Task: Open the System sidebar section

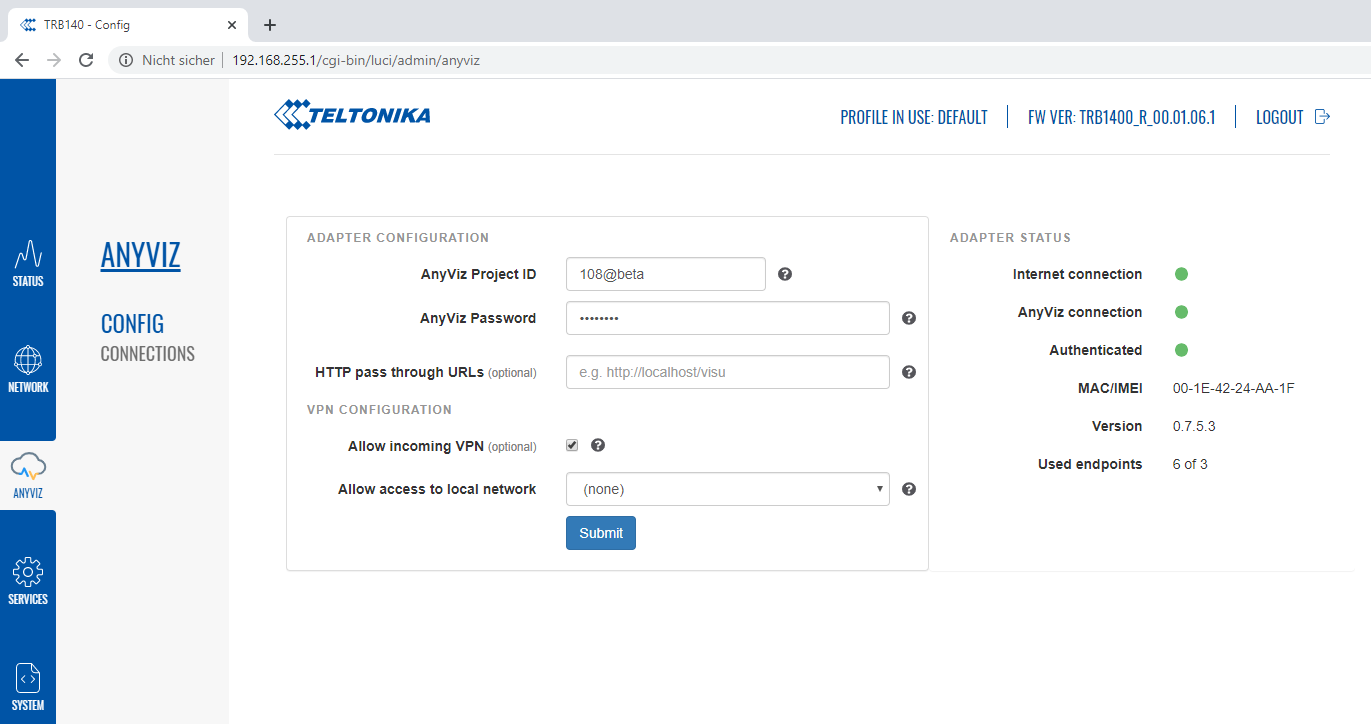Action: [x=28, y=687]
